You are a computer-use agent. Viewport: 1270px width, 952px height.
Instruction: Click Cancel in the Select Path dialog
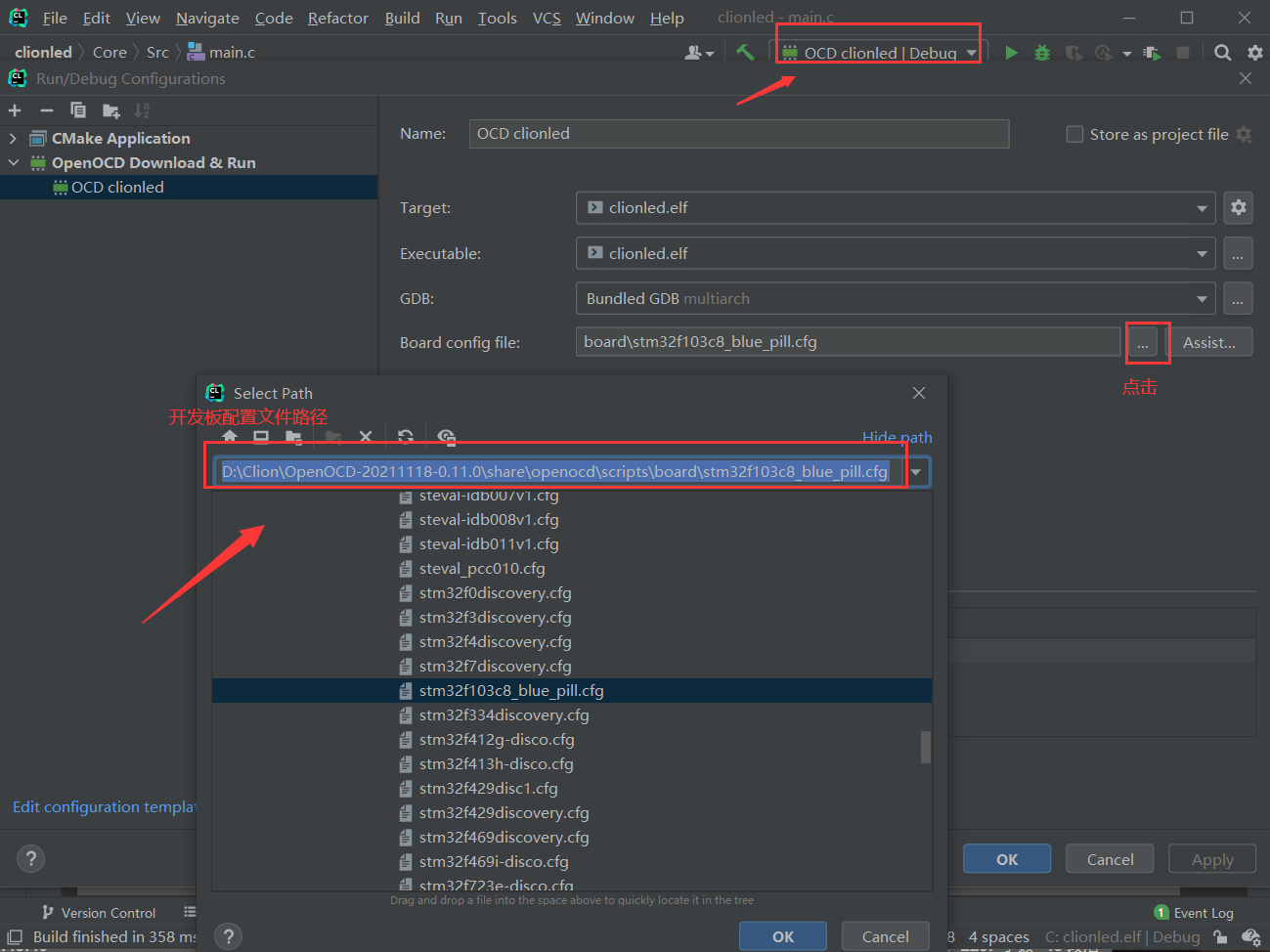(885, 936)
